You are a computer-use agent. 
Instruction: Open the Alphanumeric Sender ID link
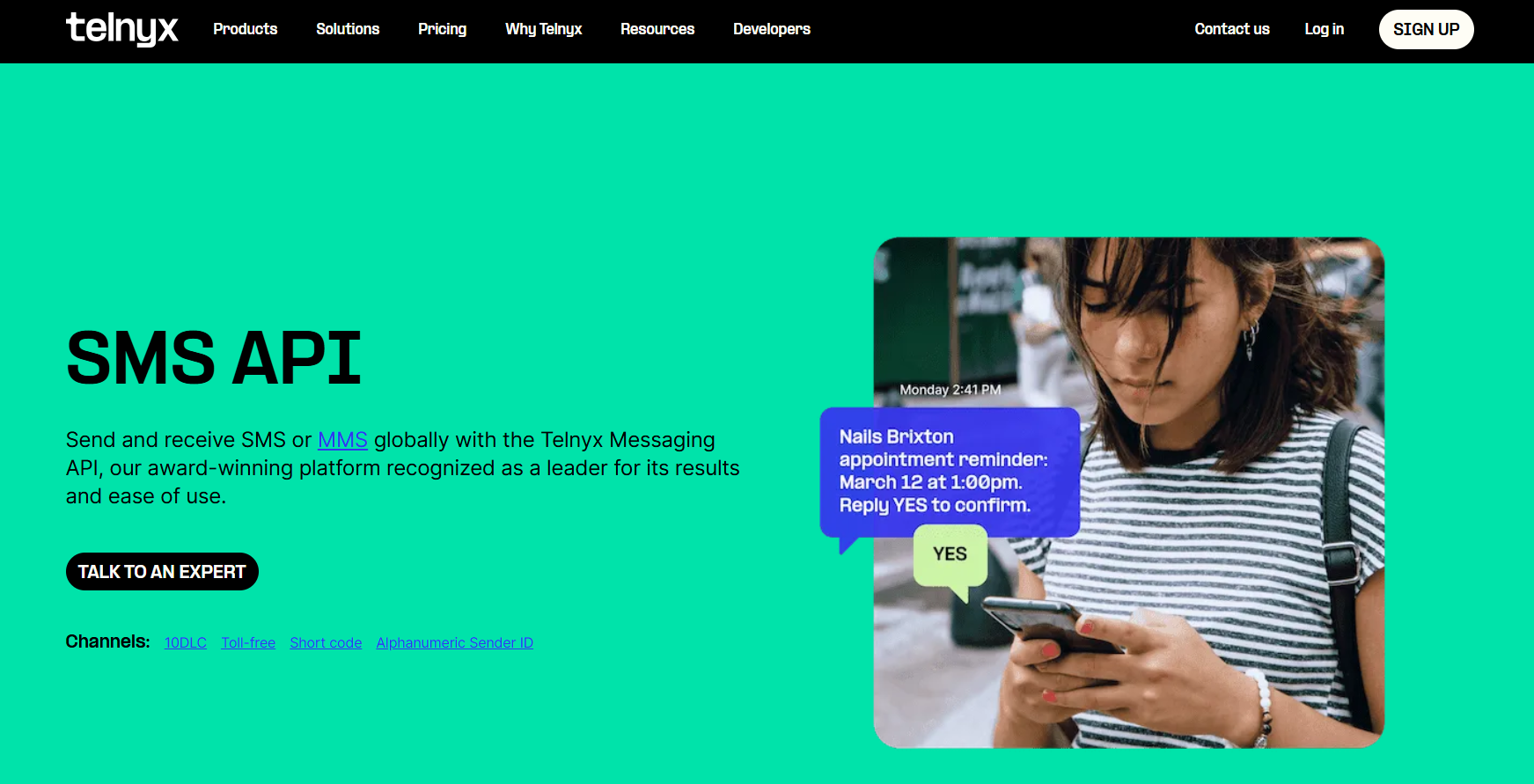point(454,642)
